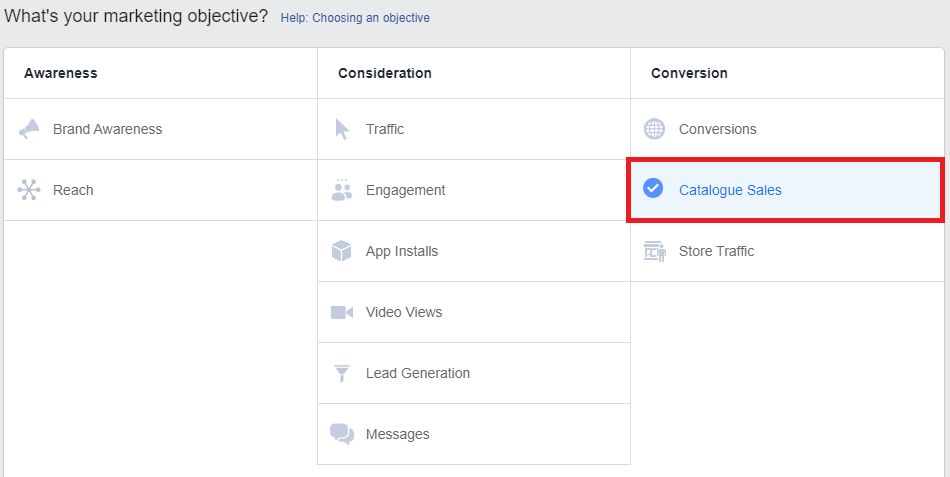Click the Store Traffic shop icon
The height and width of the screenshot is (477, 950).
[655, 251]
